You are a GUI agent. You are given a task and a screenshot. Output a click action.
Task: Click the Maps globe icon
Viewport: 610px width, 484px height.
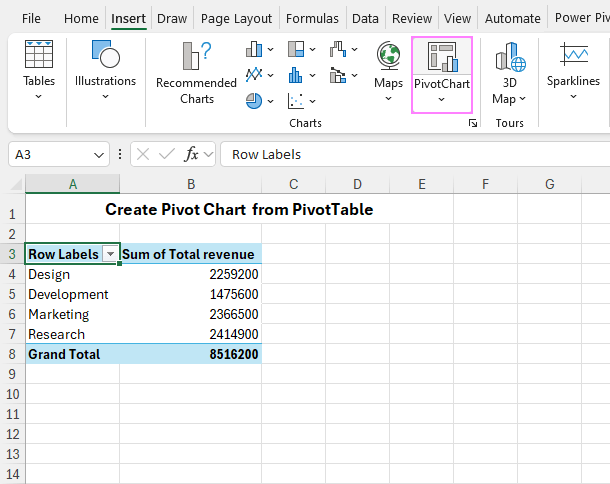(388, 56)
